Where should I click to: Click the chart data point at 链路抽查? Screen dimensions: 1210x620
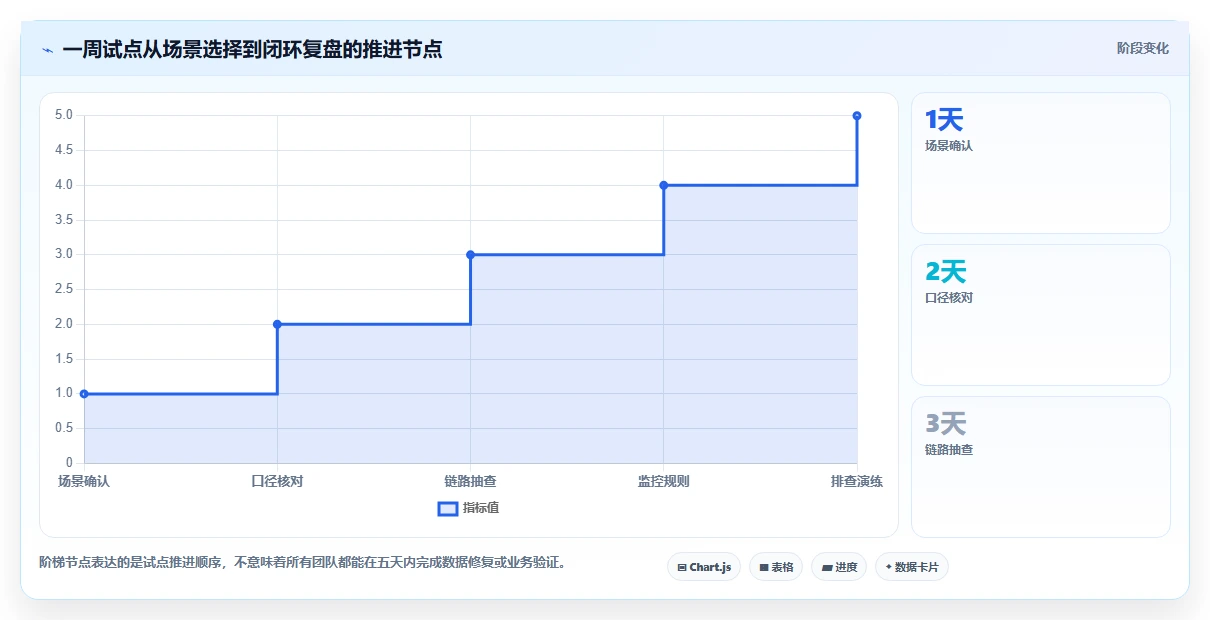(x=470, y=254)
